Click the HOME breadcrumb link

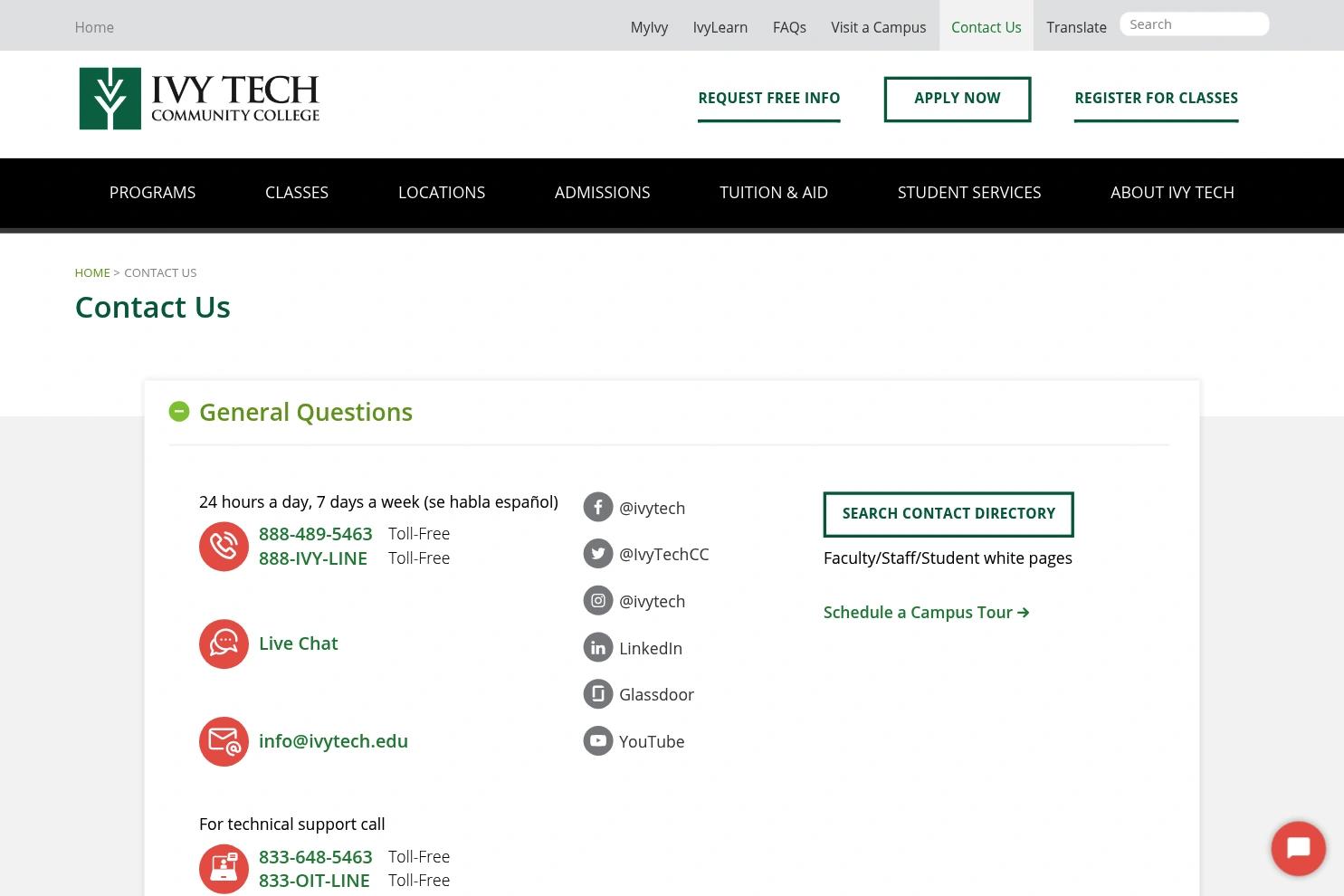tap(92, 272)
